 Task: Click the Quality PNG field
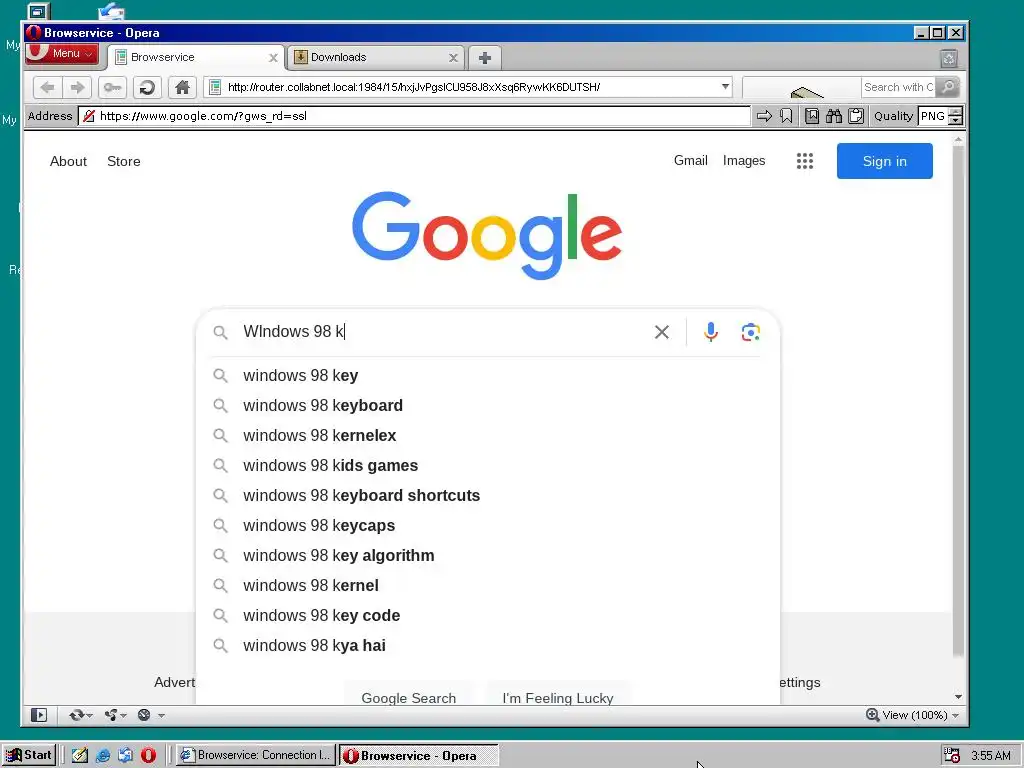click(933, 116)
